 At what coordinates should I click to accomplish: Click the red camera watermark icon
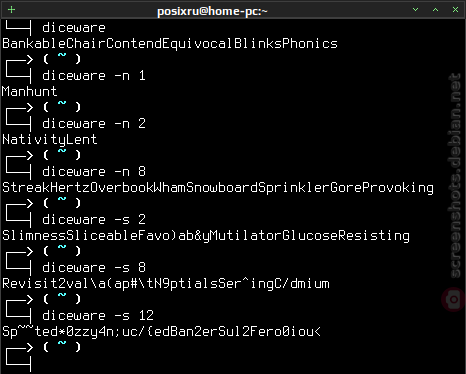click(x=453, y=299)
